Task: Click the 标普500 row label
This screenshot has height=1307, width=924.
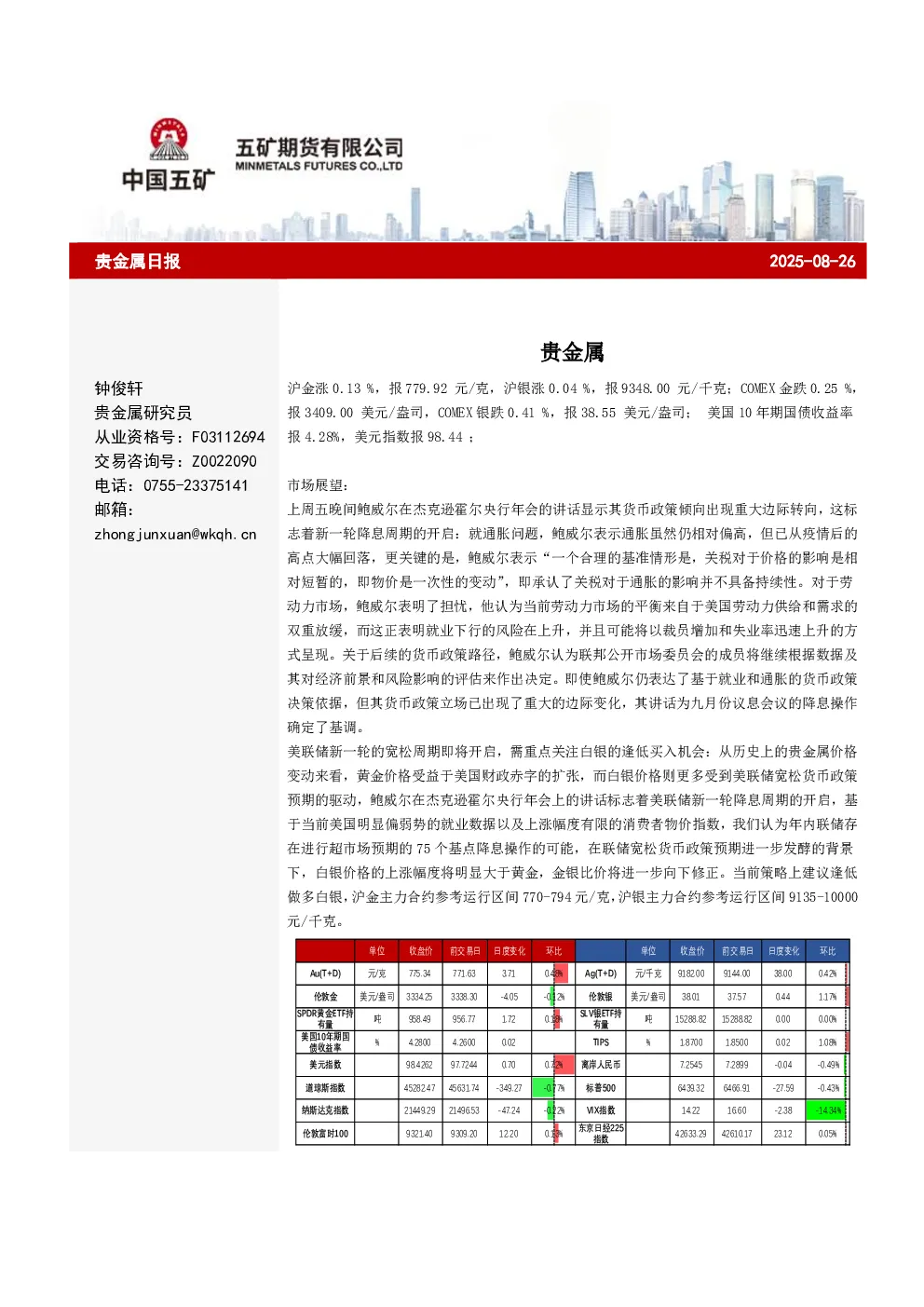Action: (601, 1088)
